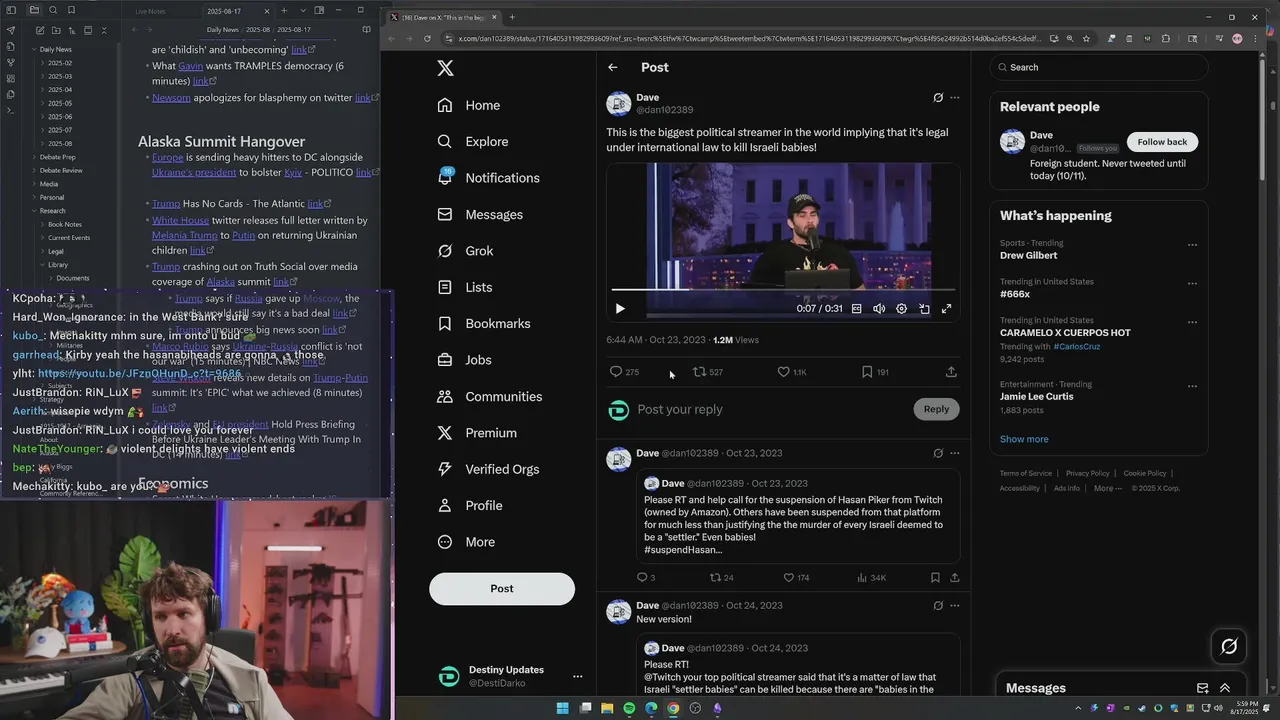This screenshot has width=1280, height=720.
Task: Mute the video volume icon
Action: (879, 309)
